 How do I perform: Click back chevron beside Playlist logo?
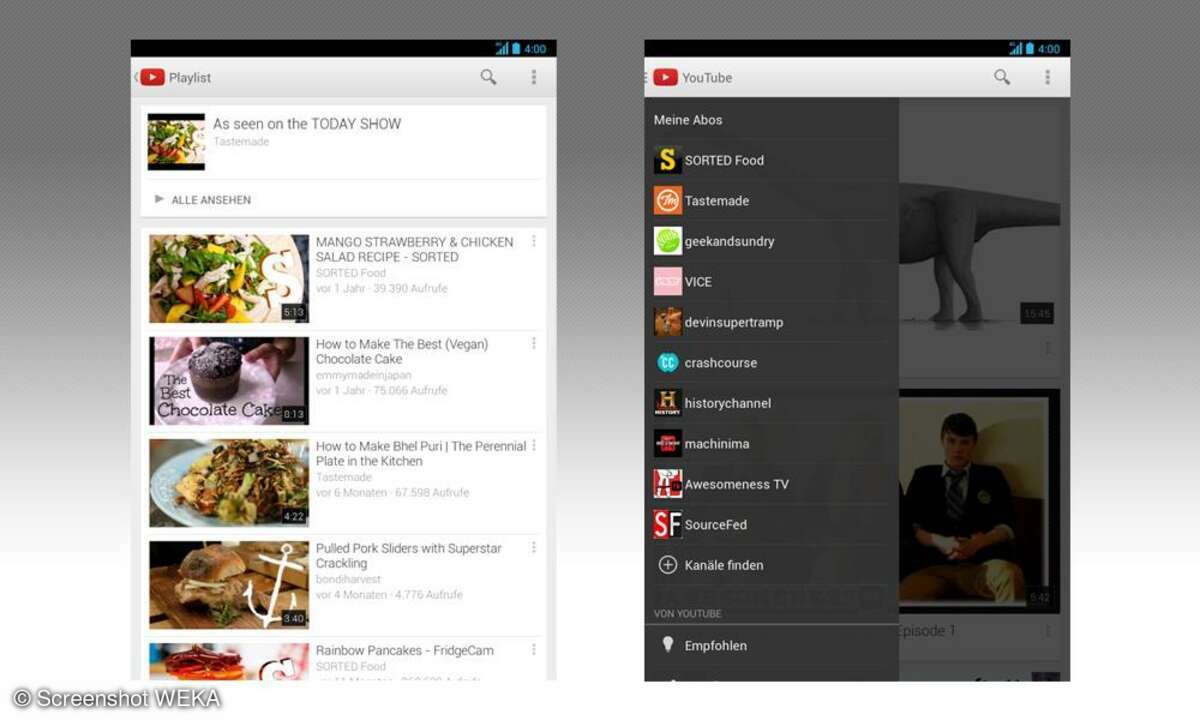coord(136,77)
